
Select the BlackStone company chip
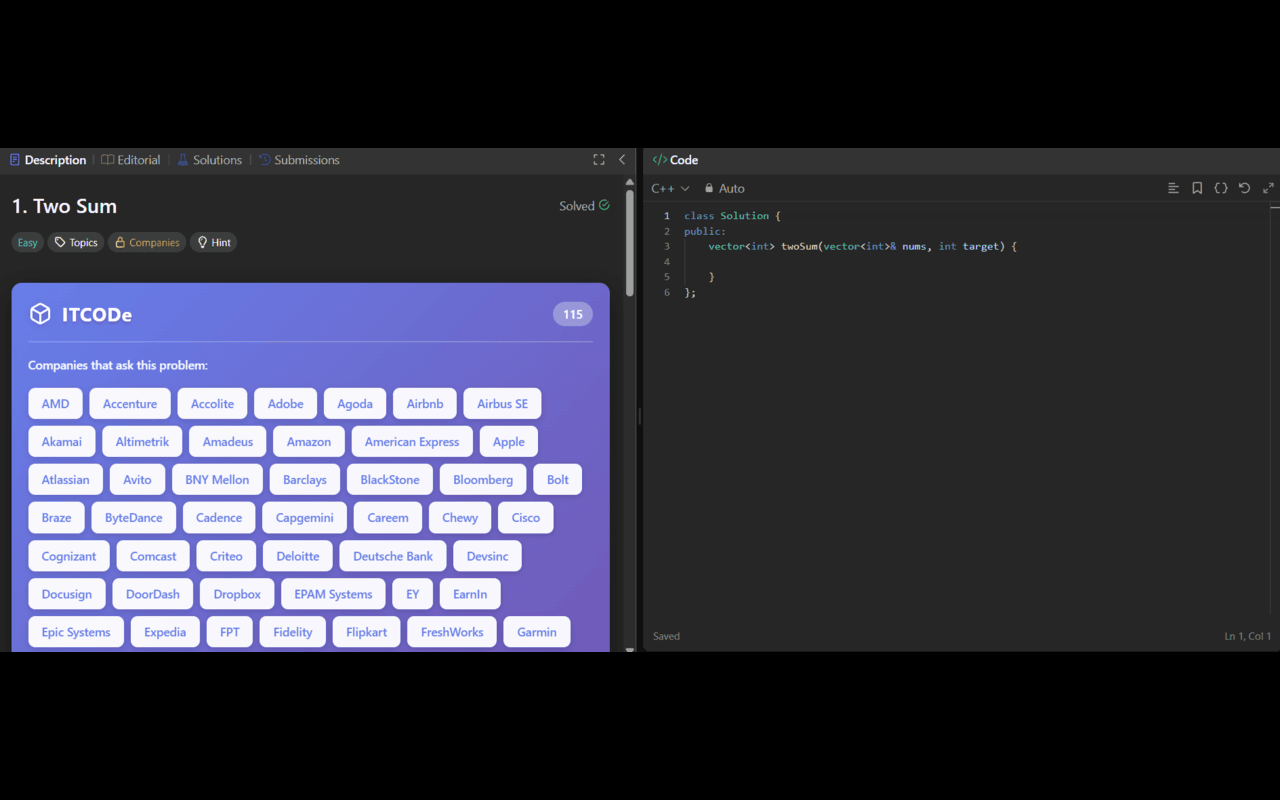pyautogui.click(x=390, y=480)
